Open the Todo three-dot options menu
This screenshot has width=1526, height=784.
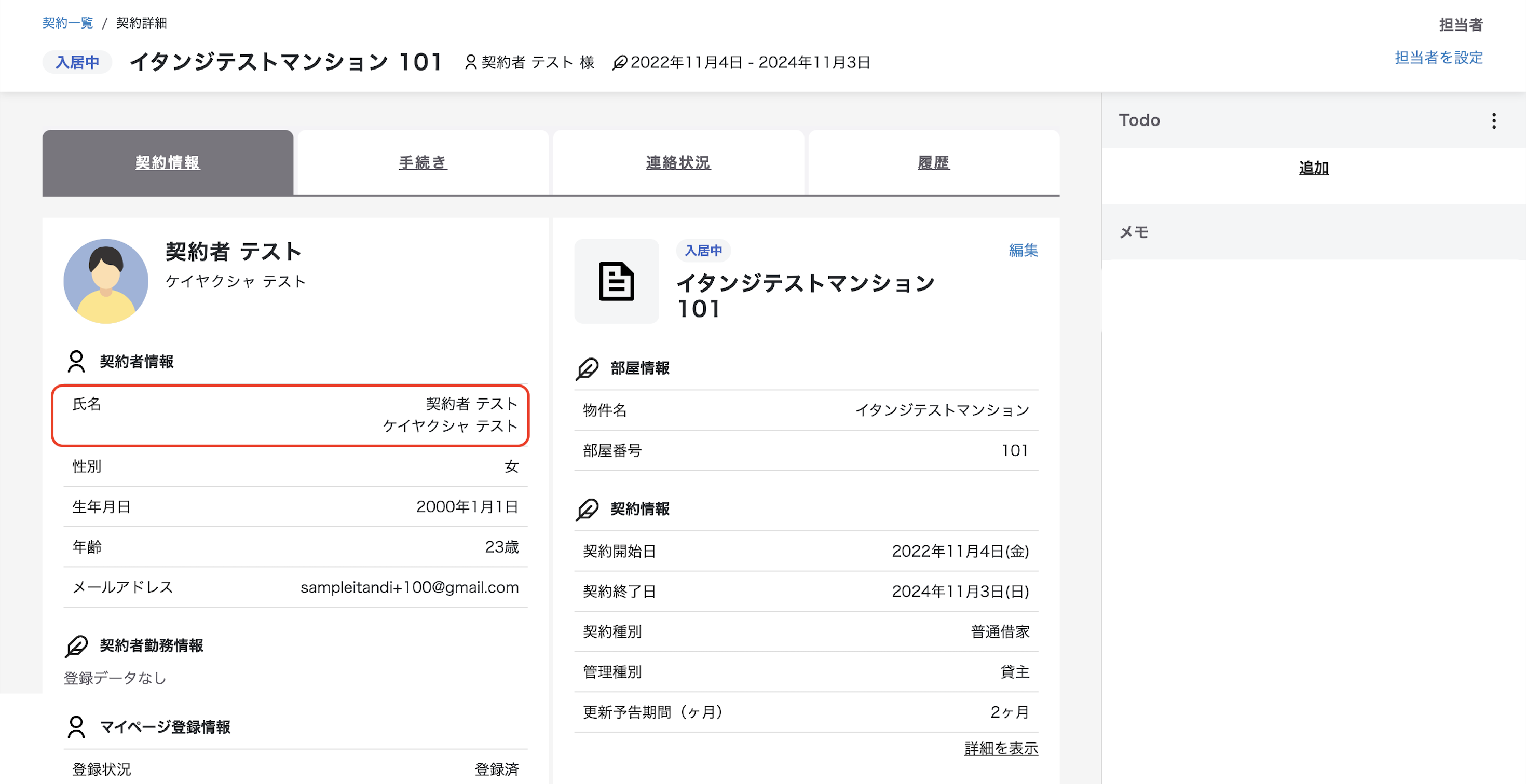1493,121
